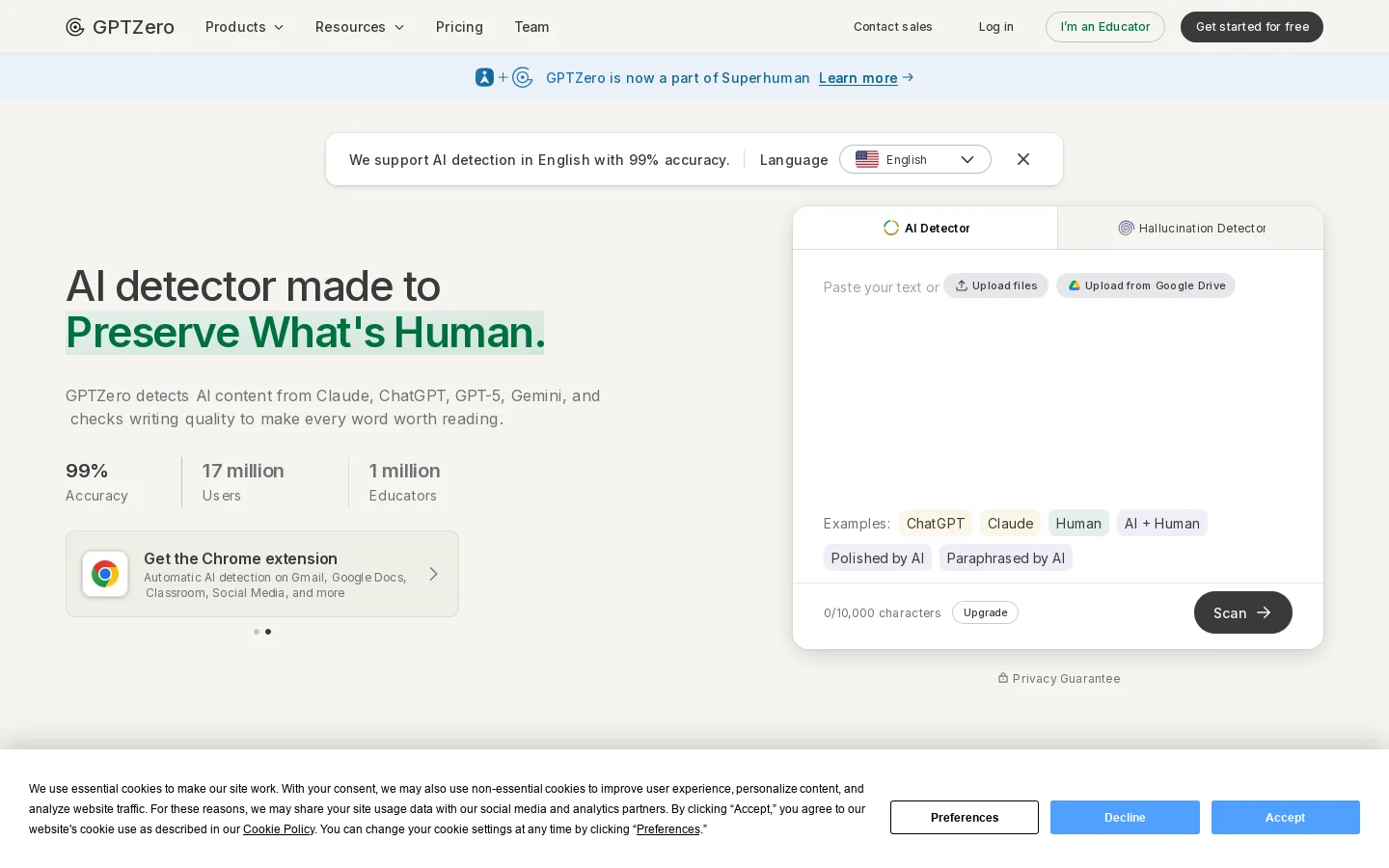Load the ChatGPT example
The height and width of the screenshot is (868, 1389).
pyautogui.click(x=935, y=523)
